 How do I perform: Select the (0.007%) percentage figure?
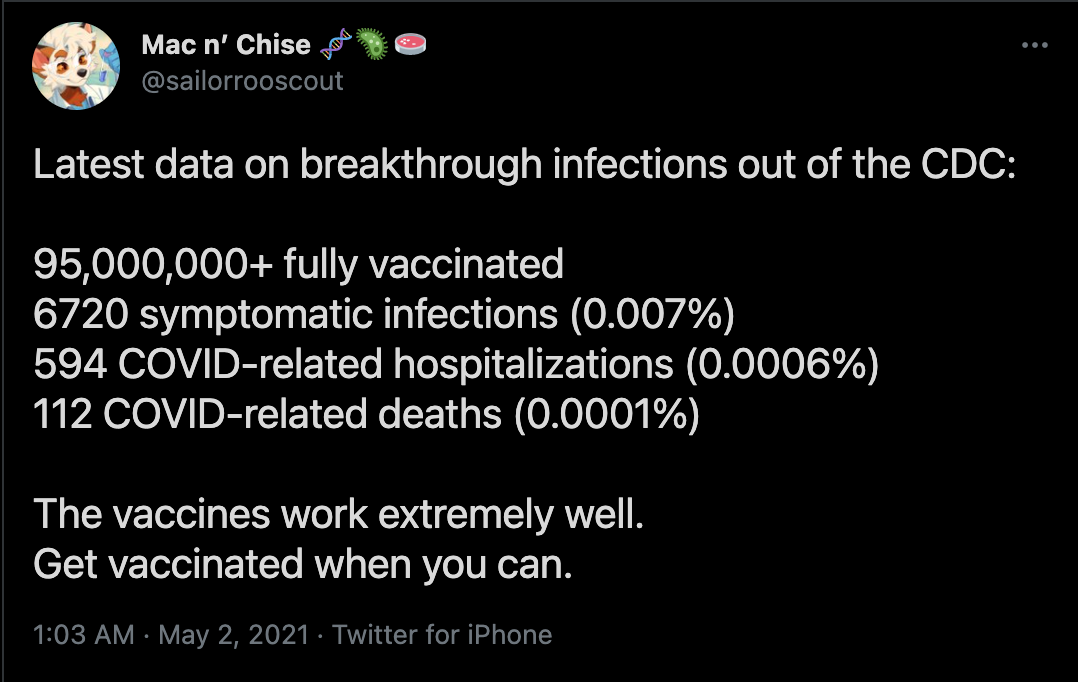(x=652, y=314)
